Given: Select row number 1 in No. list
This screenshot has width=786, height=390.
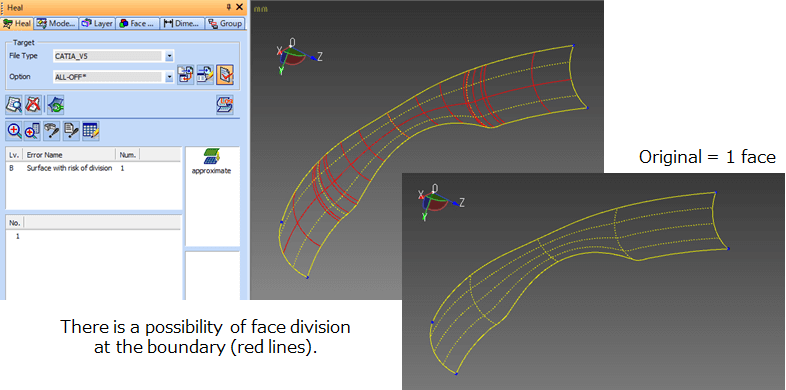Looking at the screenshot, I should click(x=93, y=236).
